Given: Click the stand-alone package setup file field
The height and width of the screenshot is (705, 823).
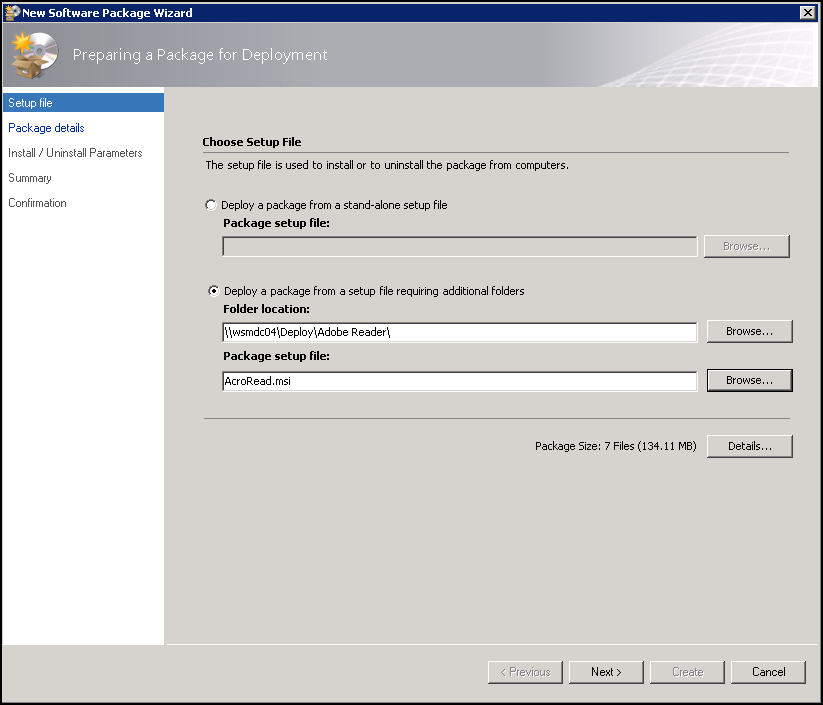Looking at the screenshot, I should point(460,246).
